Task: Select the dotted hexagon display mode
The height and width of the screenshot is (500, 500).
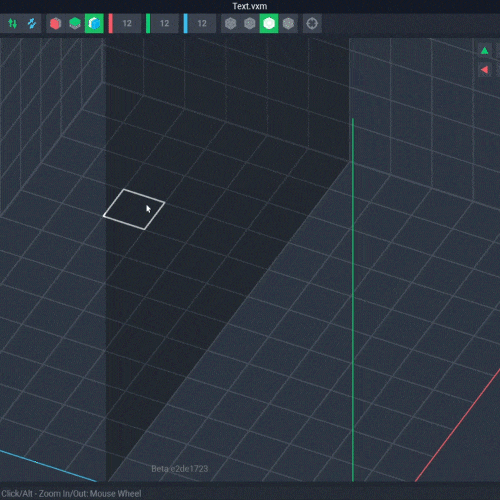Action: [x=288, y=24]
